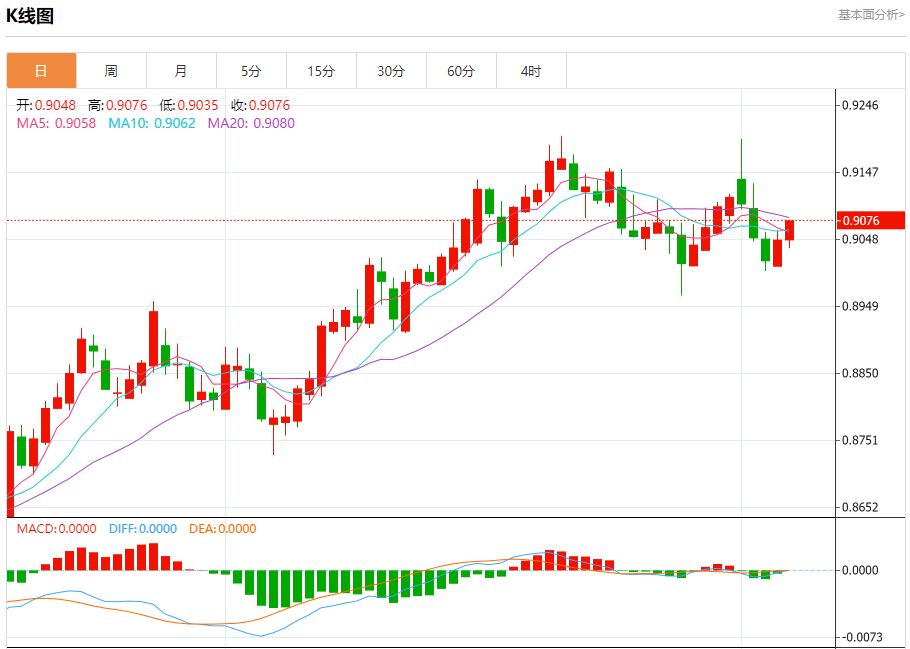Click the MA20: 0.9080 legend
Screen dimensions: 910x649
pos(251,123)
